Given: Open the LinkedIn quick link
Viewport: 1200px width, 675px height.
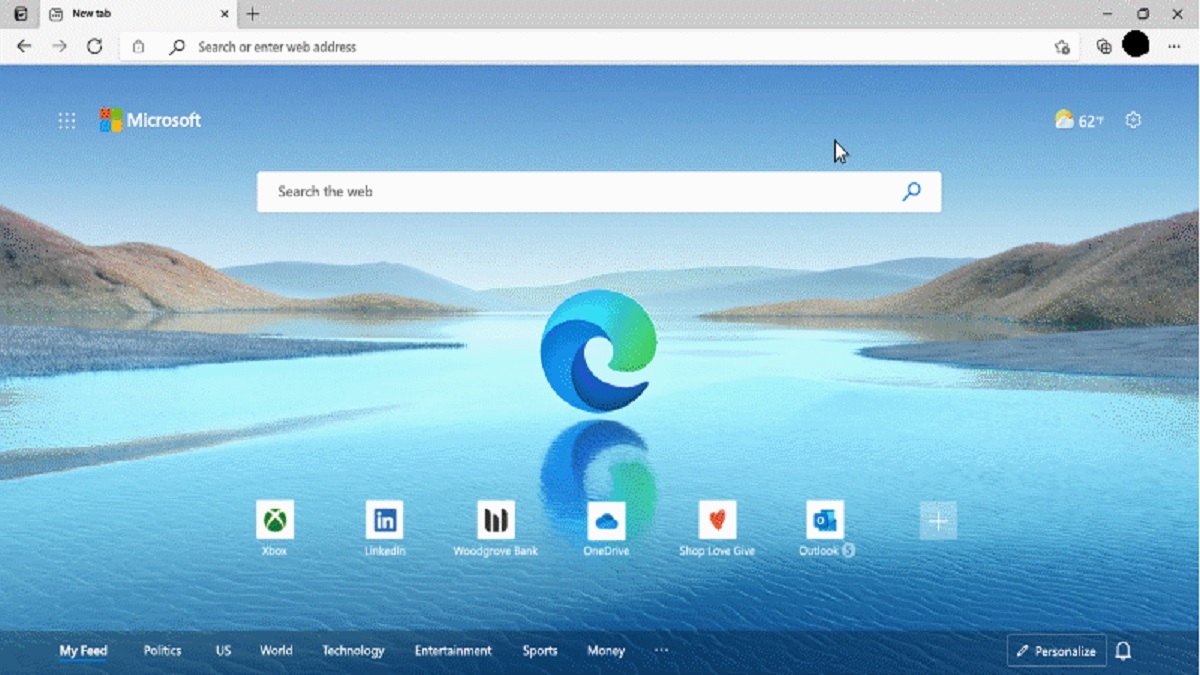Looking at the screenshot, I should (385, 529).
